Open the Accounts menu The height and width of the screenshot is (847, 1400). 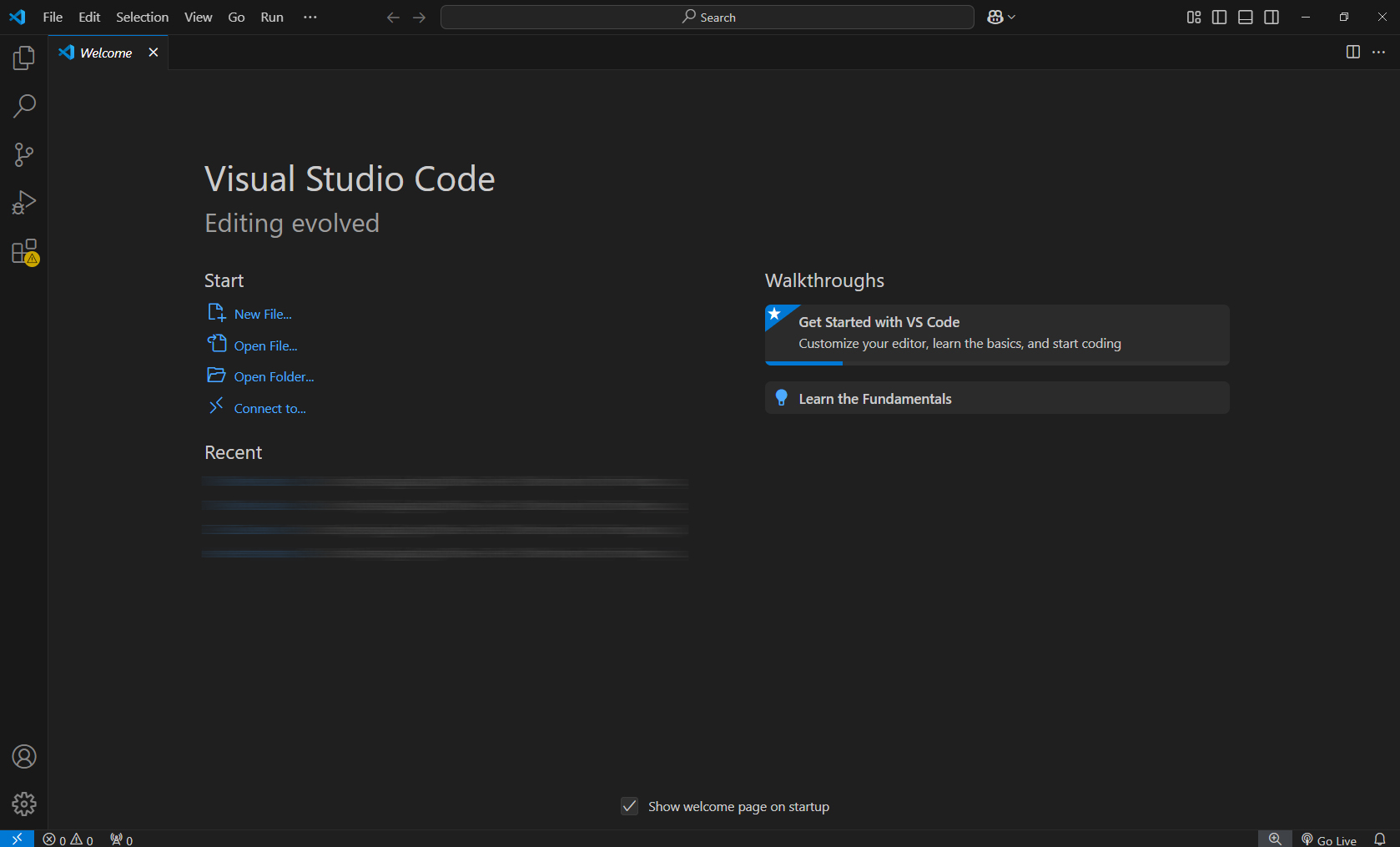pos(24,757)
